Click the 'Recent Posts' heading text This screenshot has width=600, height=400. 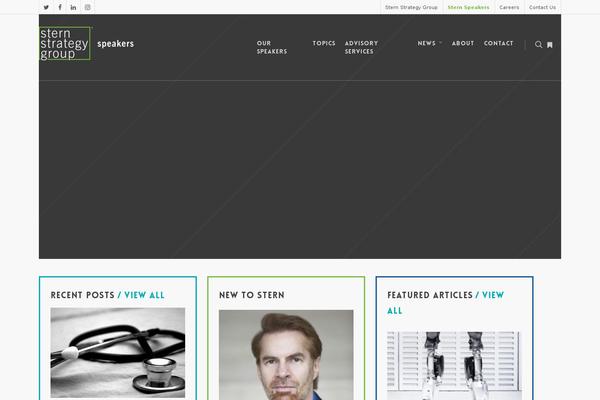click(x=83, y=295)
